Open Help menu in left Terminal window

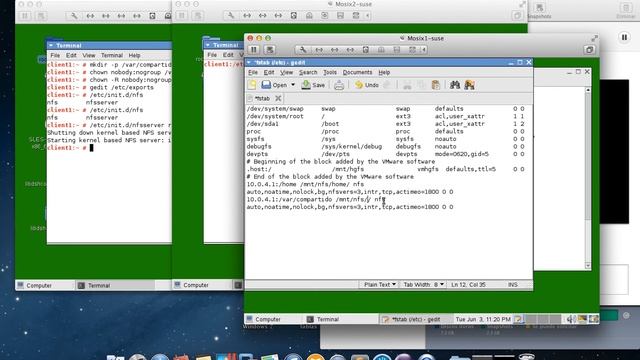134,55
